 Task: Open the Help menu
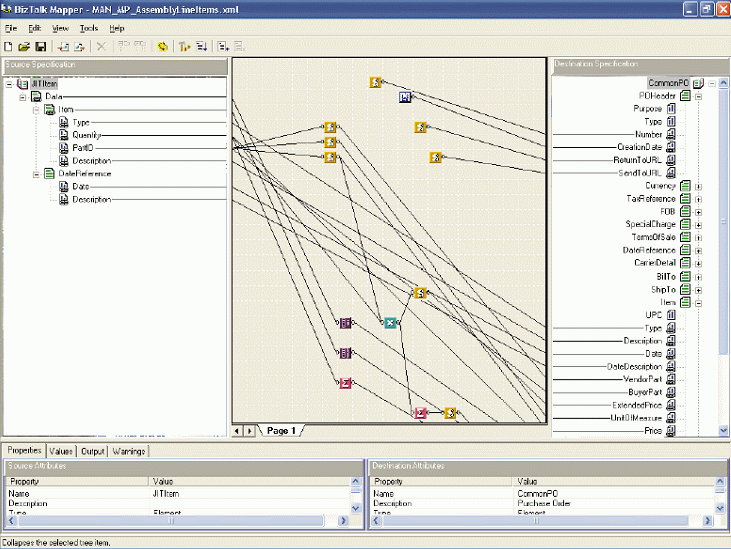[x=117, y=28]
